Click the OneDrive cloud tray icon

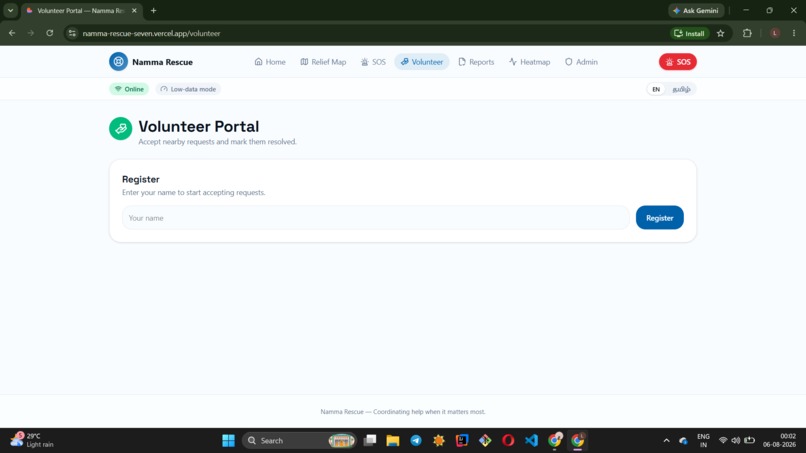point(683,441)
